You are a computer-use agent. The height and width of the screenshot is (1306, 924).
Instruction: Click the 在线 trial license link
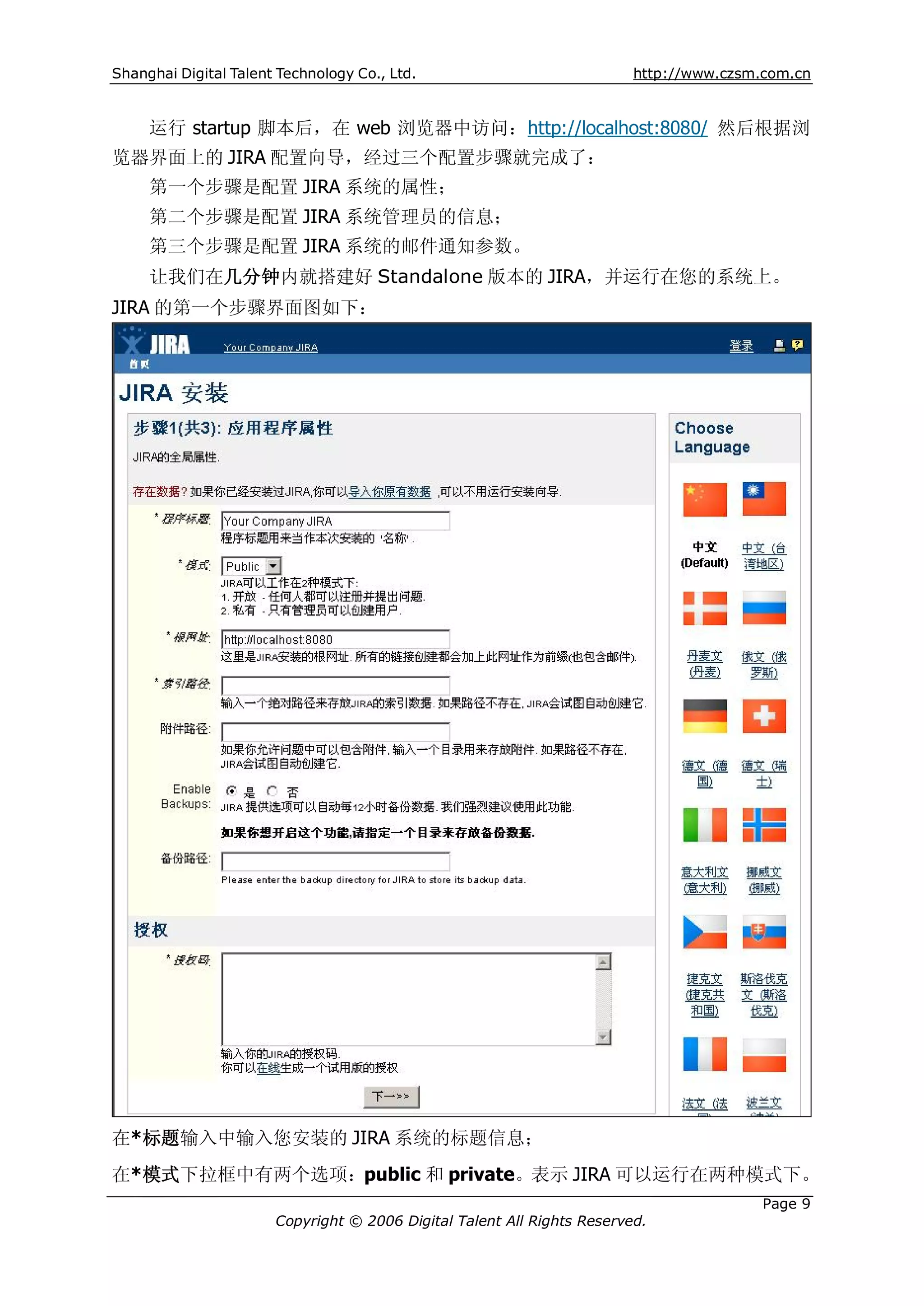coord(268,1068)
